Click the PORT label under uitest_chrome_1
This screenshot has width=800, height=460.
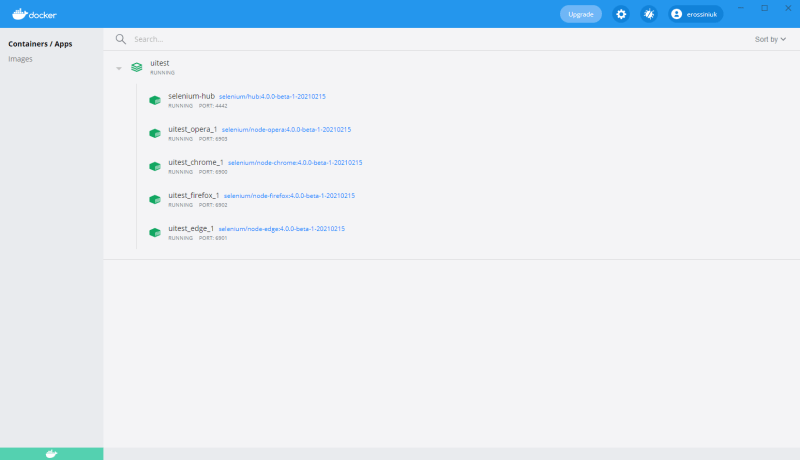[x=213, y=172]
